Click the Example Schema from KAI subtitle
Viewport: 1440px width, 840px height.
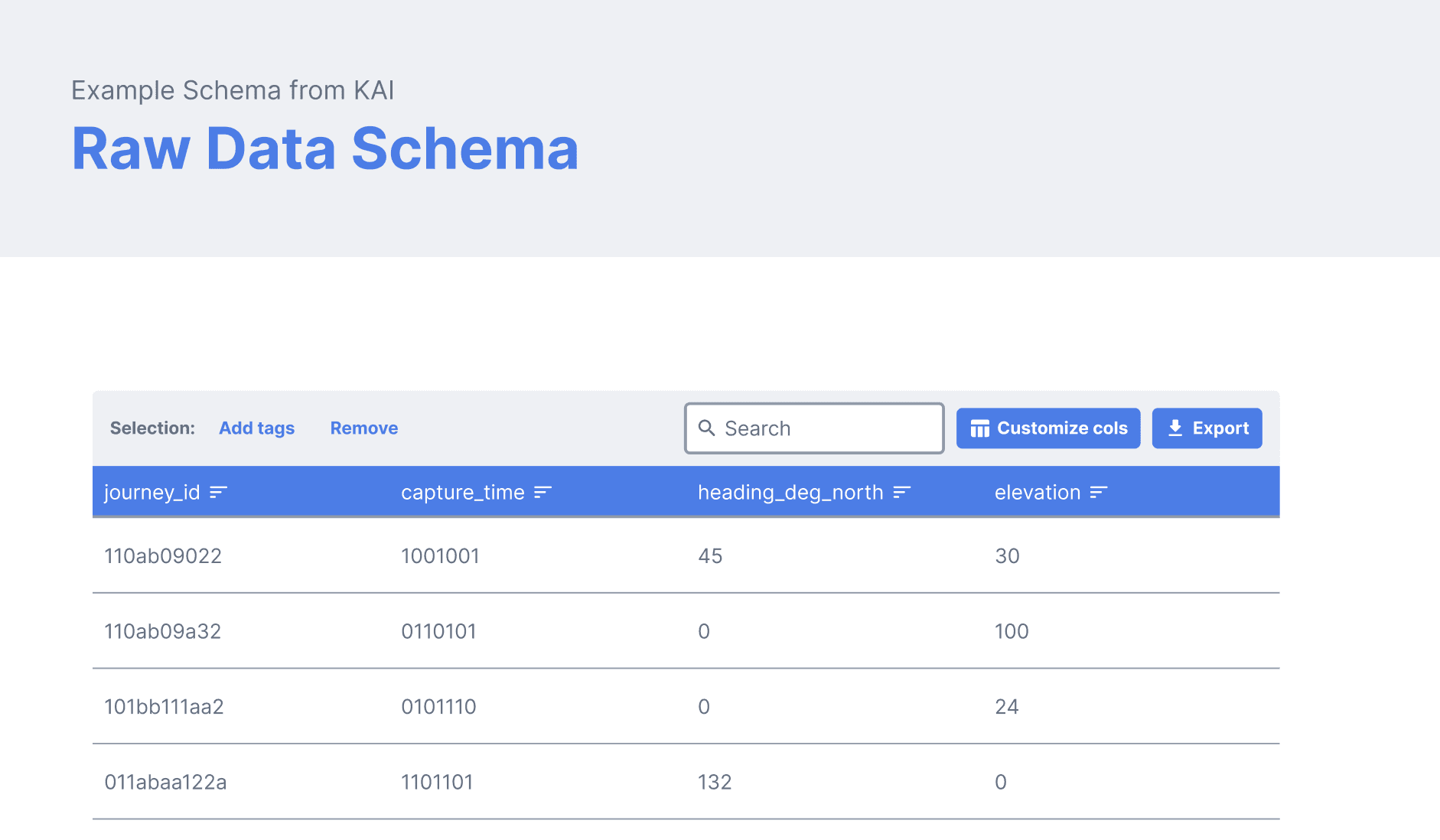(x=233, y=90)
